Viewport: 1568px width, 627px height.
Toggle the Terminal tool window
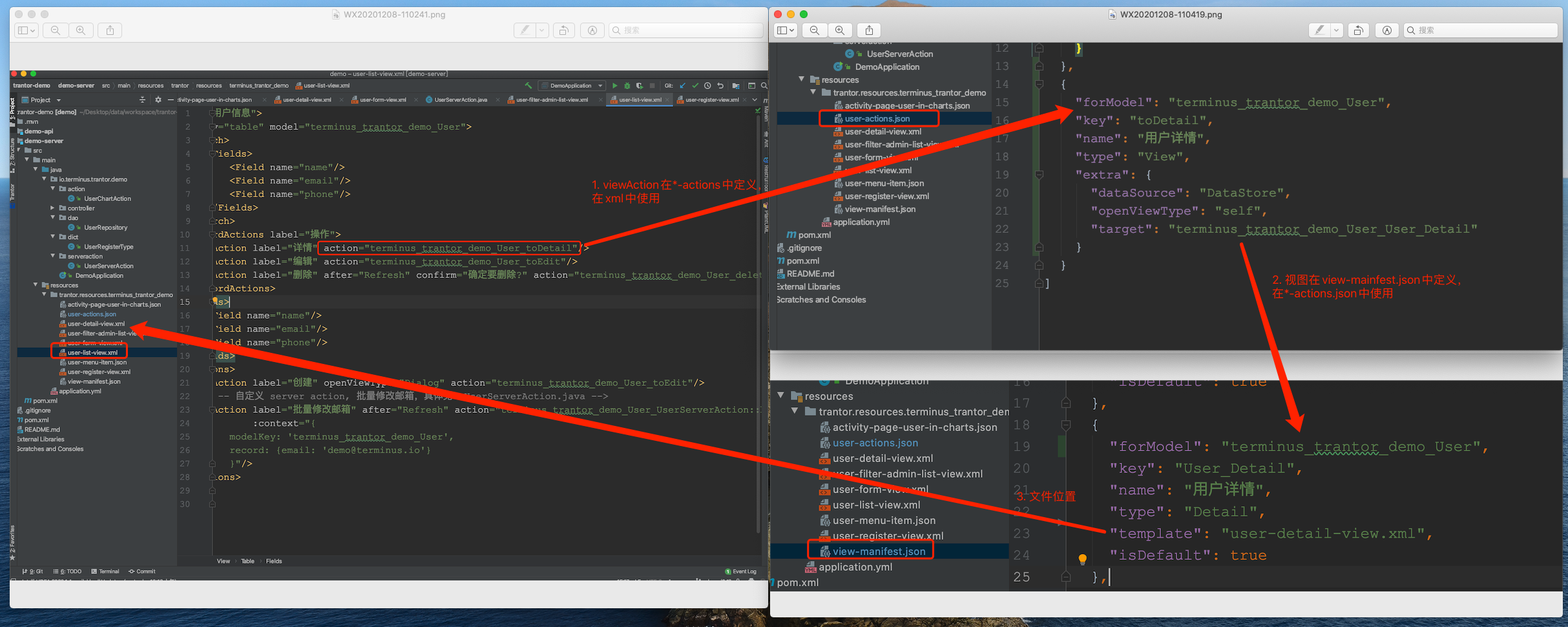[x=106, y=571]
